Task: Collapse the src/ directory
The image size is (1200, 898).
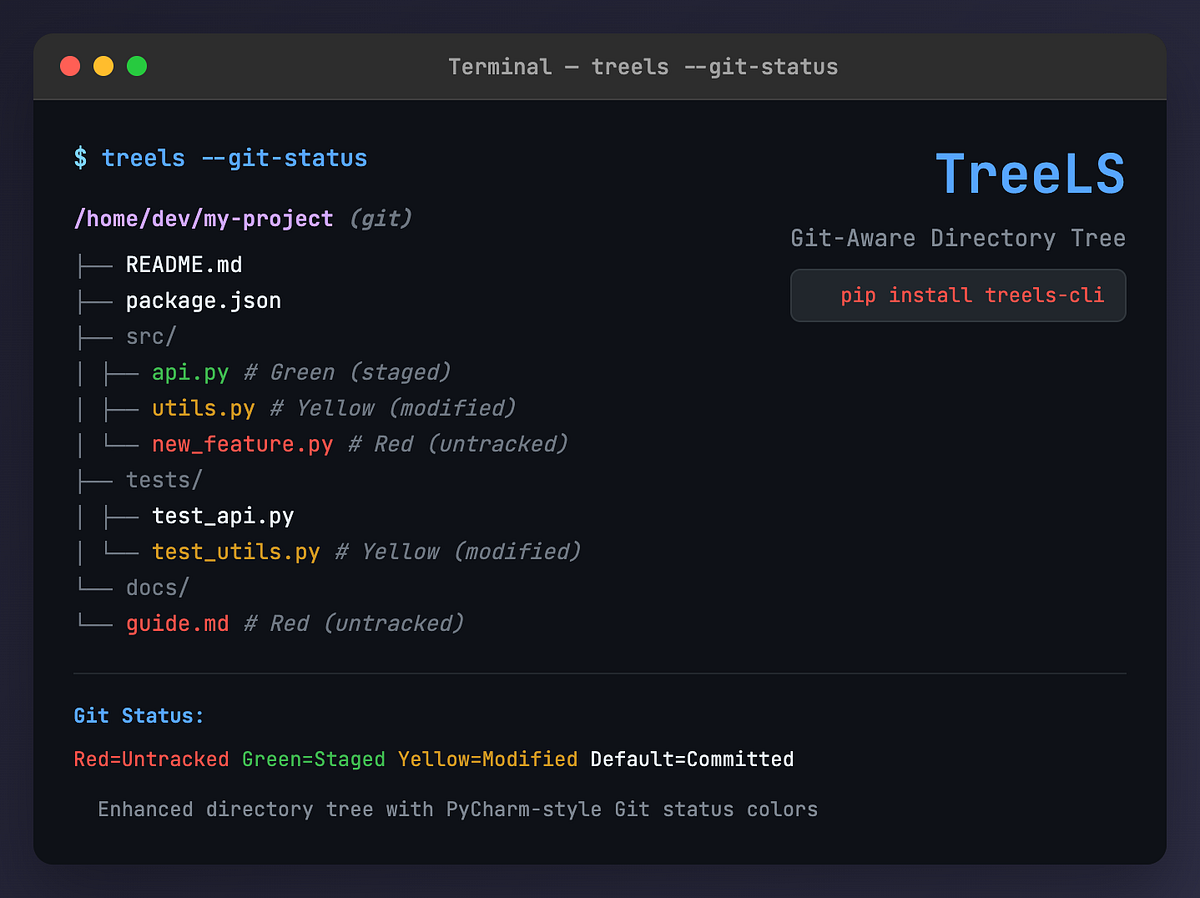Action: pyautogui.click(x=150, y=336)
